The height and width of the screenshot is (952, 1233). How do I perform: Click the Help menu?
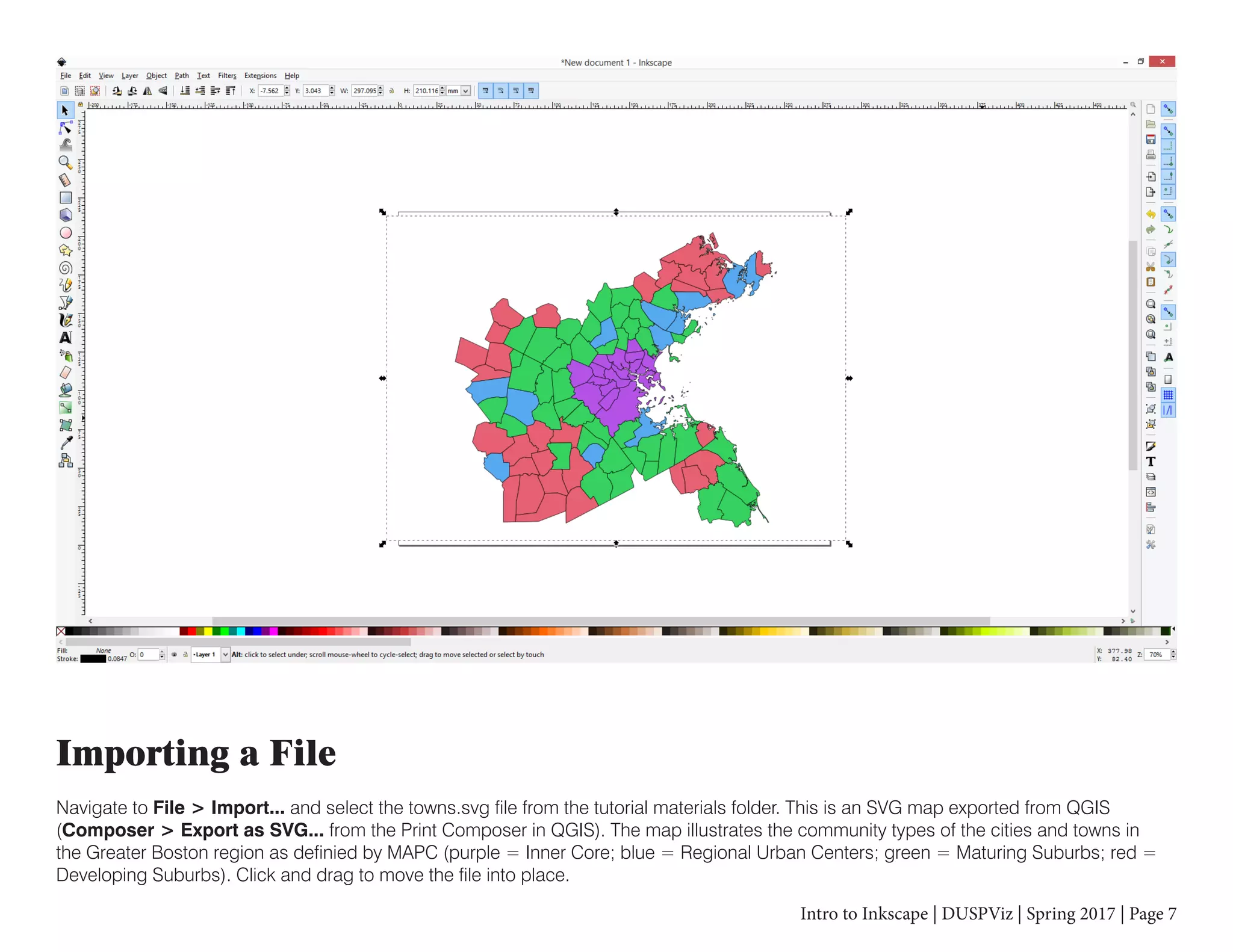292,76
